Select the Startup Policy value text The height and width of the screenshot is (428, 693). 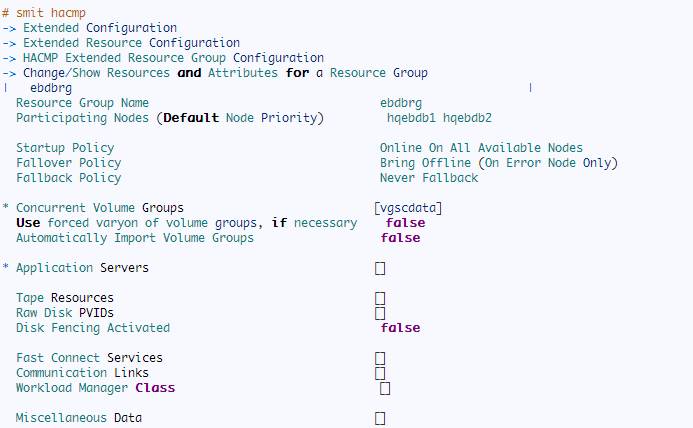pos(481,148)
